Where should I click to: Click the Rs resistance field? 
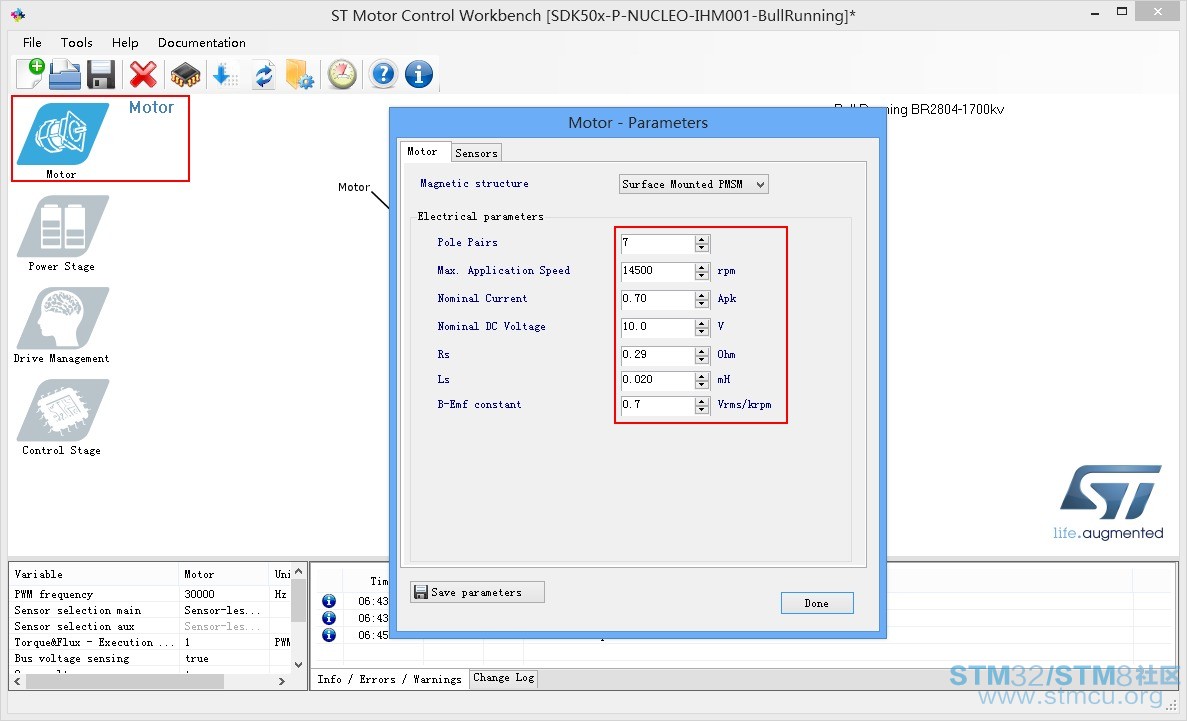[x=657, y=355]
